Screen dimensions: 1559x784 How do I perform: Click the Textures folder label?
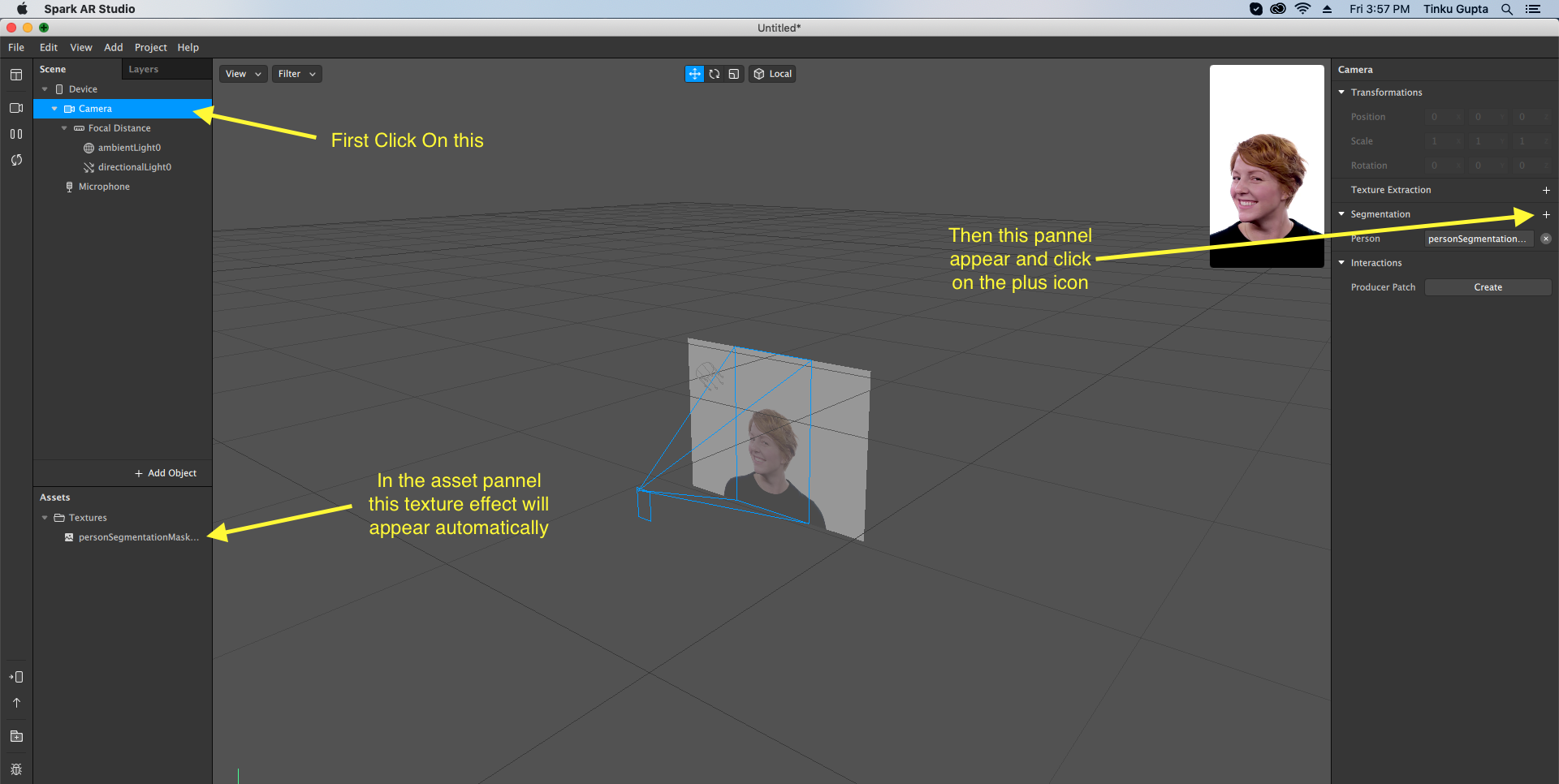point(88,518)
